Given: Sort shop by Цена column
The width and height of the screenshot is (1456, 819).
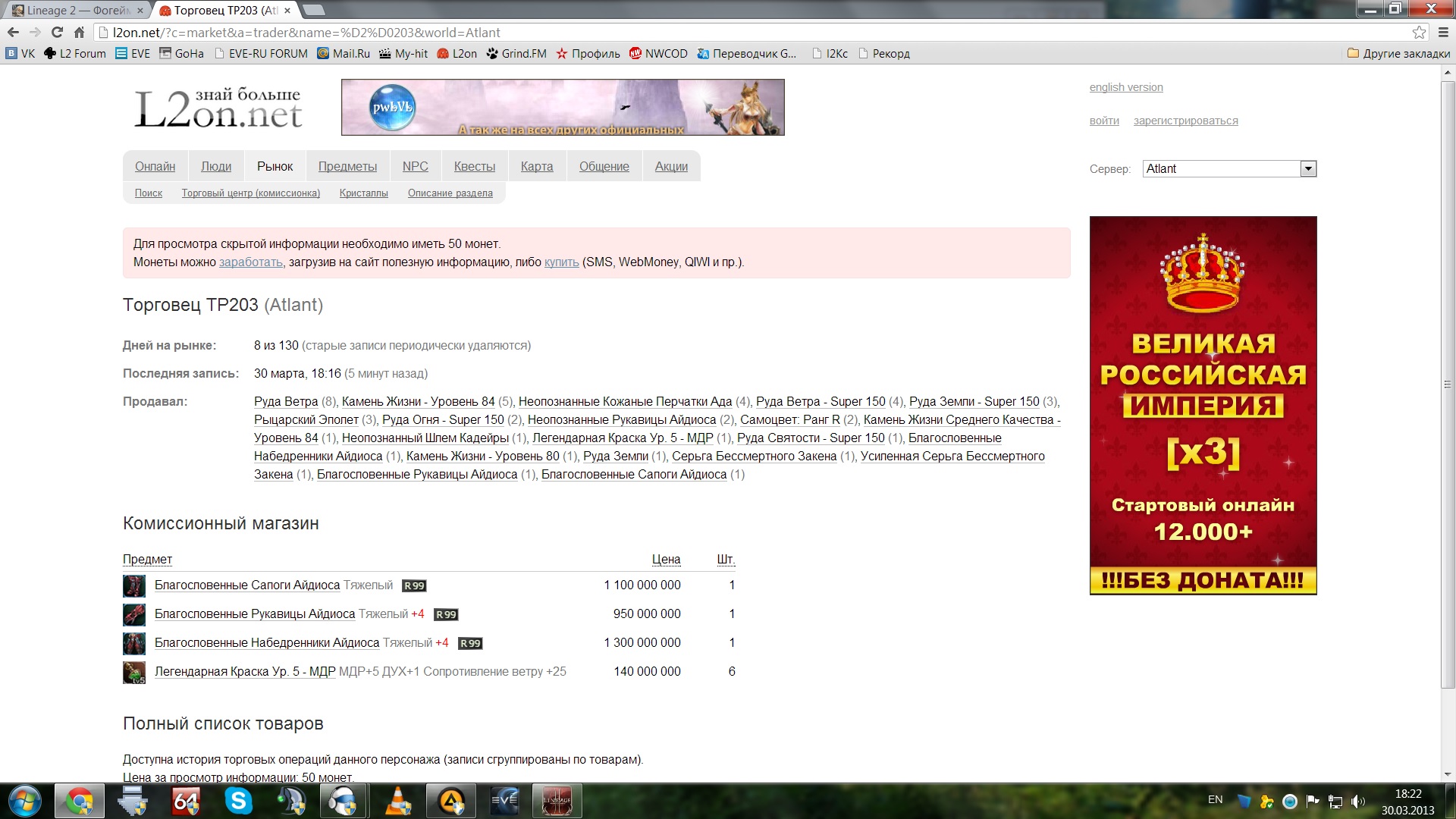Looking at the screenshot, I should [667, 559].
